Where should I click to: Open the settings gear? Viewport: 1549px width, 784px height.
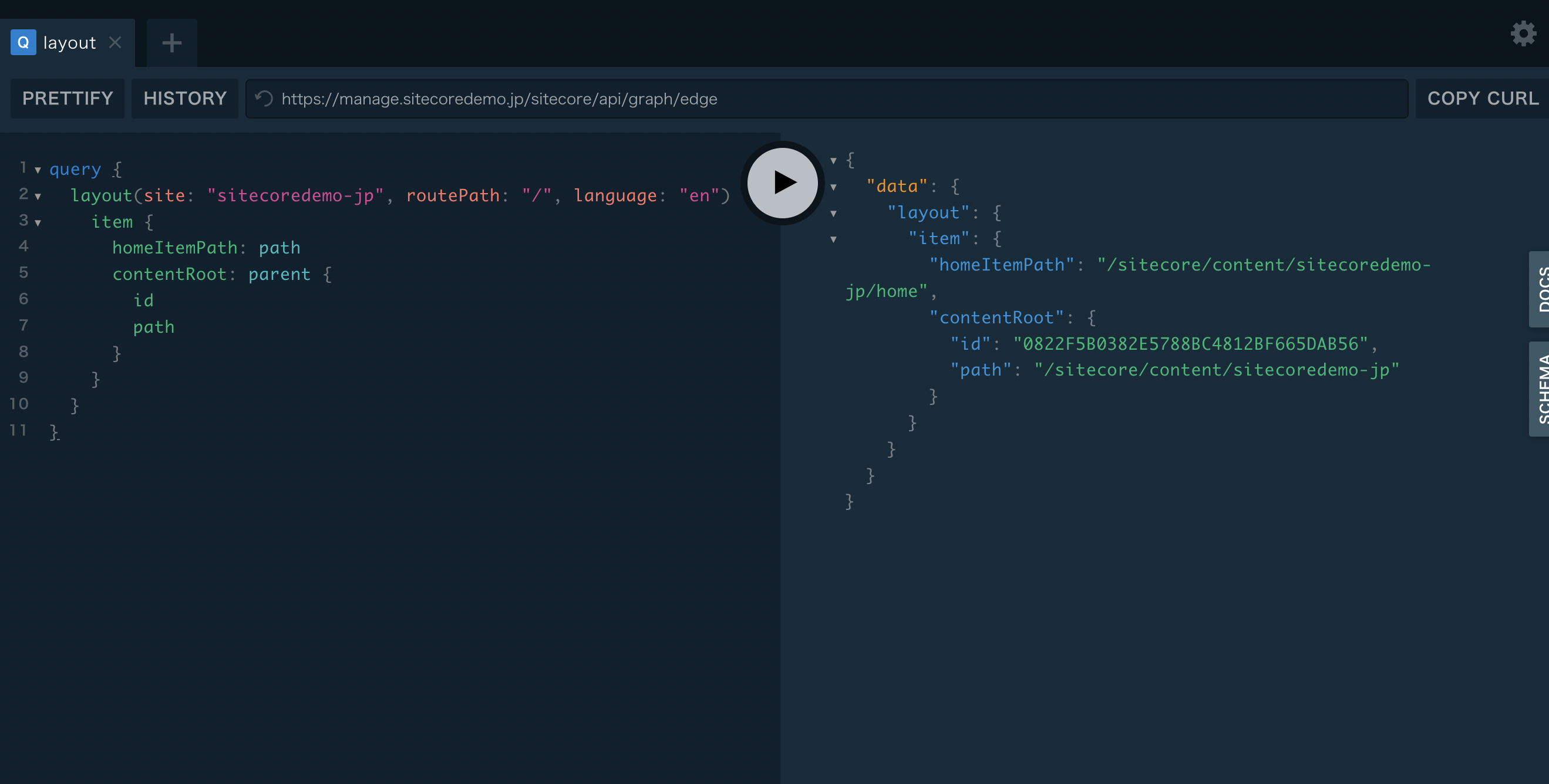[1523, 33]
